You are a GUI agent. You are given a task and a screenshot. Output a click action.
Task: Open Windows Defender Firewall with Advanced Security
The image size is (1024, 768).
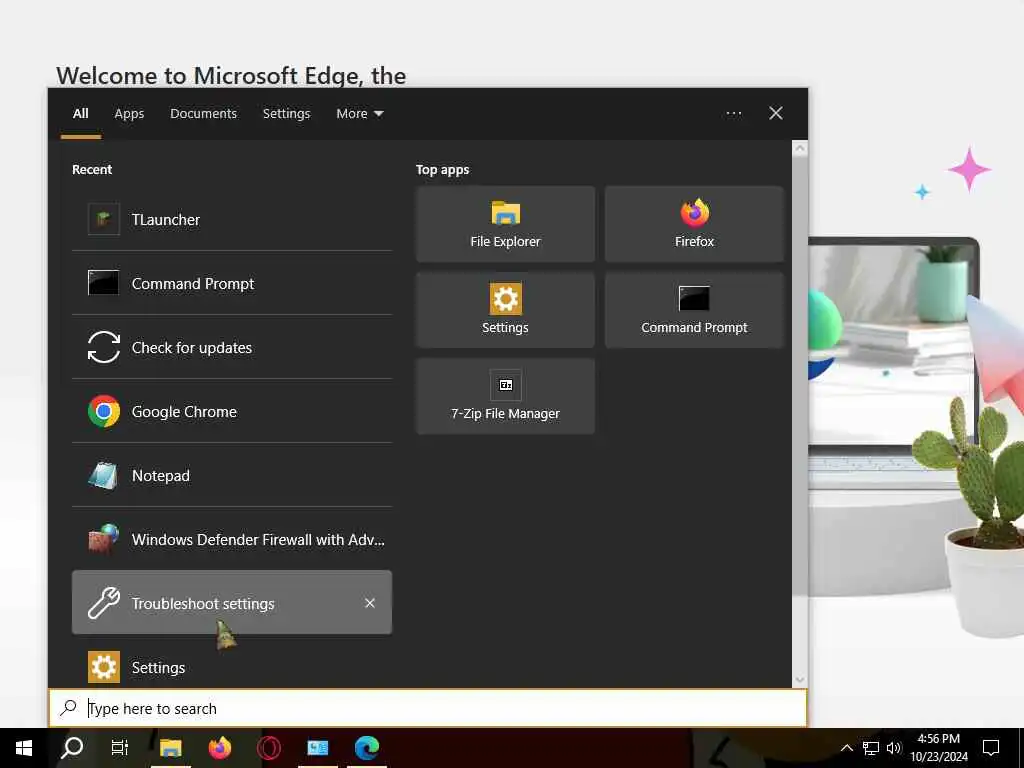(232, 539)
